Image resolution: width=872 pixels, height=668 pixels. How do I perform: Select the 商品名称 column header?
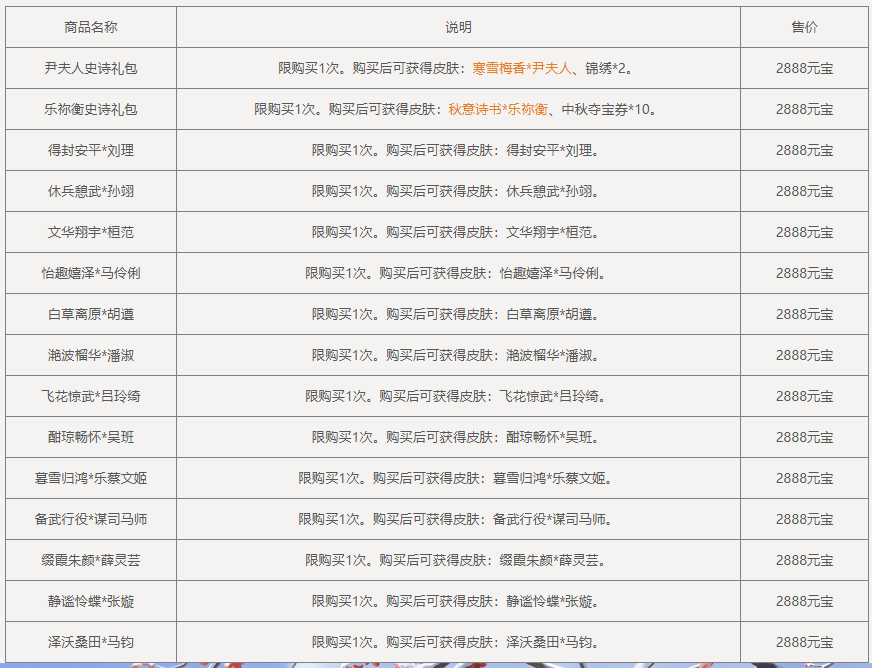click(91, 27)
